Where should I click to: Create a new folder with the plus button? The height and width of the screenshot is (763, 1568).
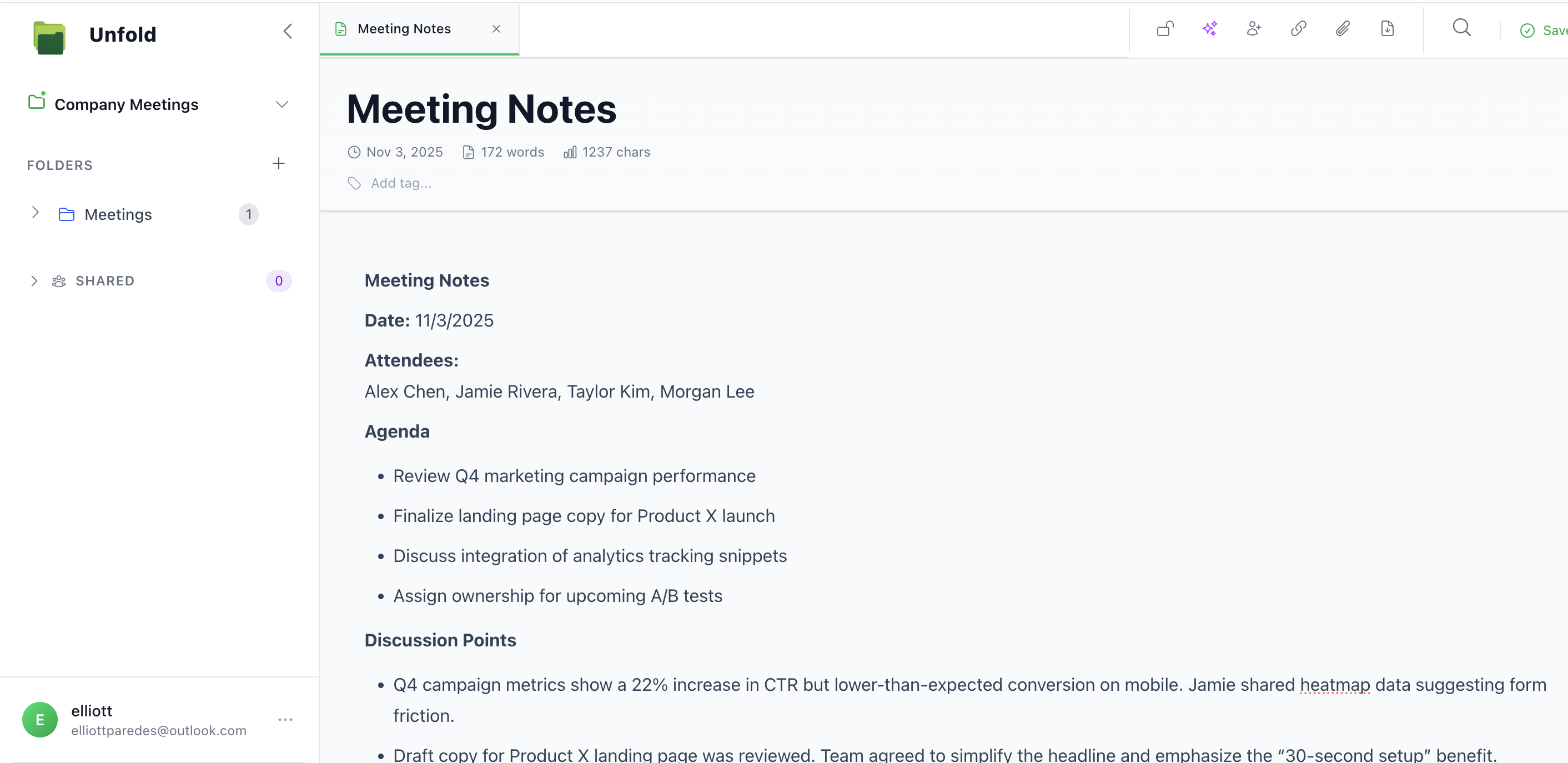[278, 163]
